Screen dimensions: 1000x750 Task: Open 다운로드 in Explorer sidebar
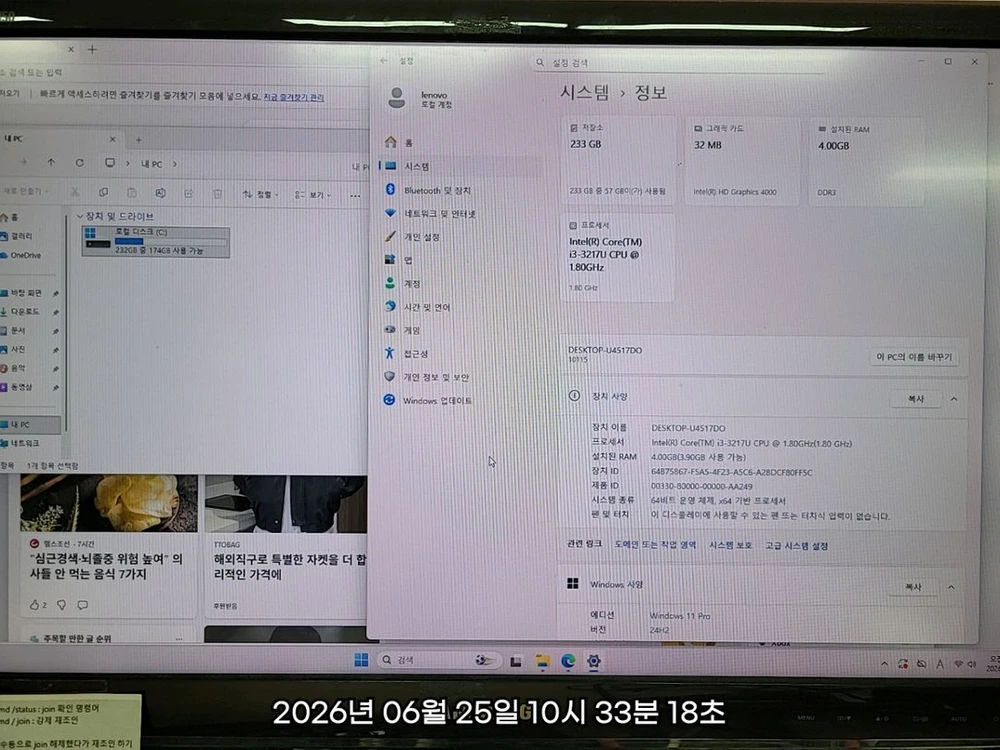pyautogui.click(x=21, y=311)
